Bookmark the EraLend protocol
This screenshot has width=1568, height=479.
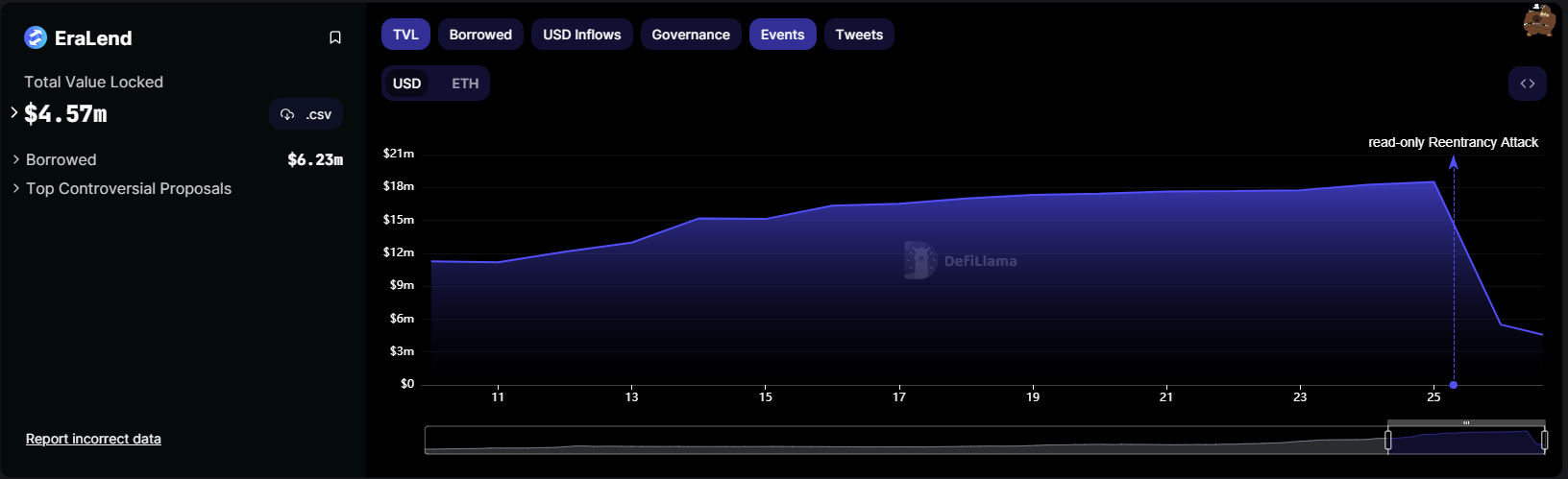pyautogui.click(x=335, y=37)
